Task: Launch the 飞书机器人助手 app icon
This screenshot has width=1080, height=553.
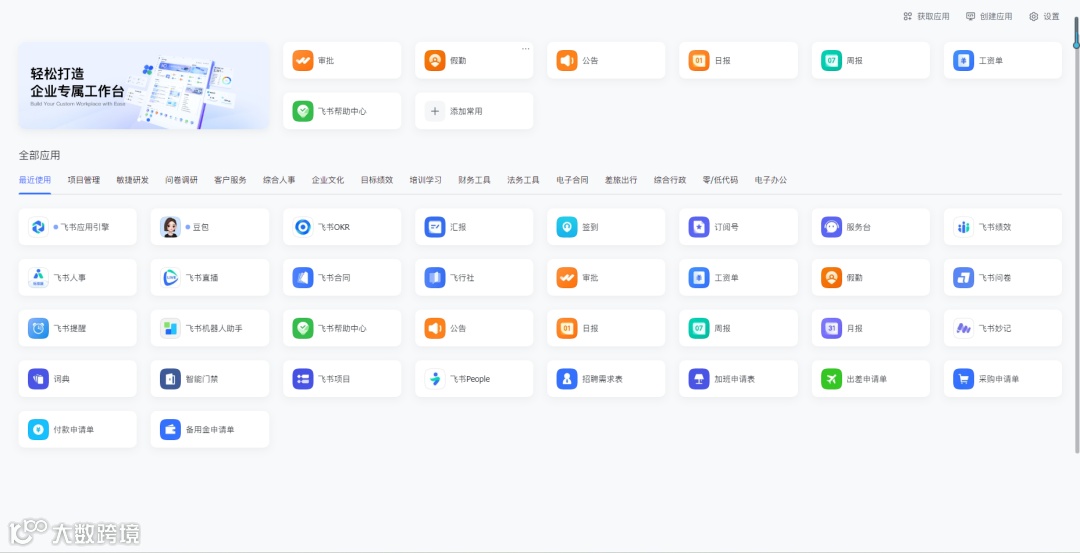Action: (170, 328)
